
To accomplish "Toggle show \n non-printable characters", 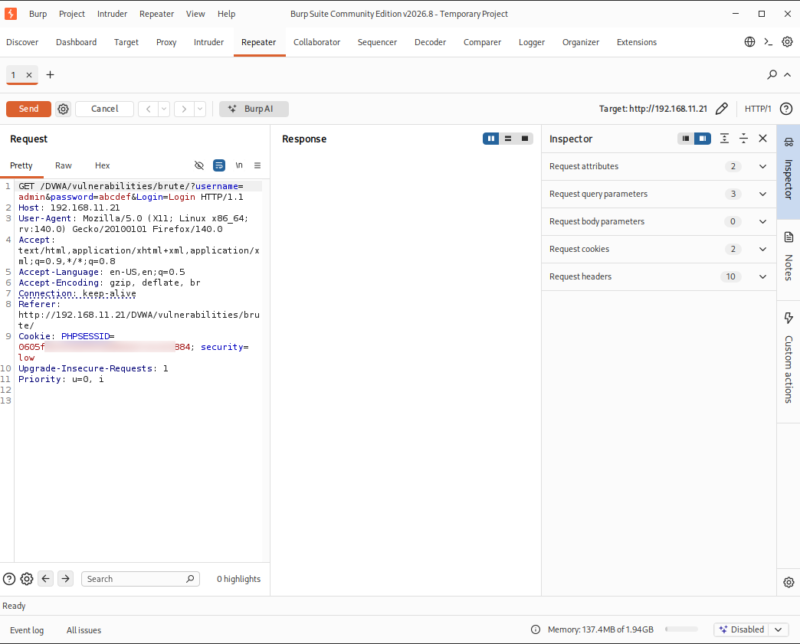I will 239,165.
